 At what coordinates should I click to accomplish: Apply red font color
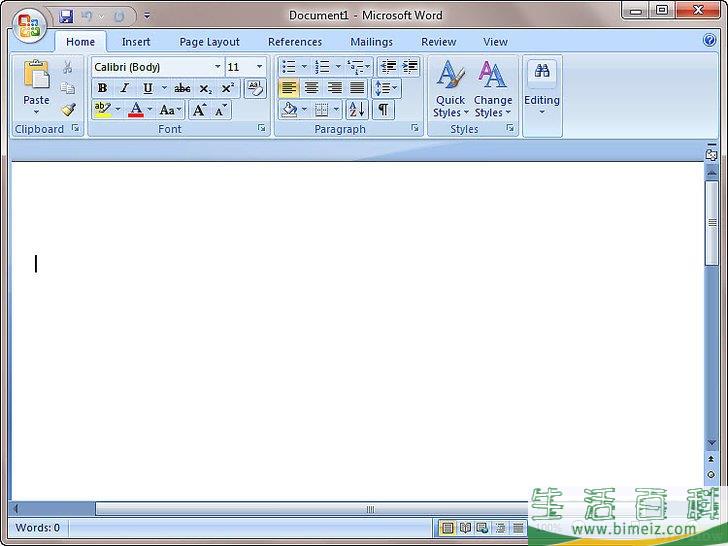coord(136,110)
